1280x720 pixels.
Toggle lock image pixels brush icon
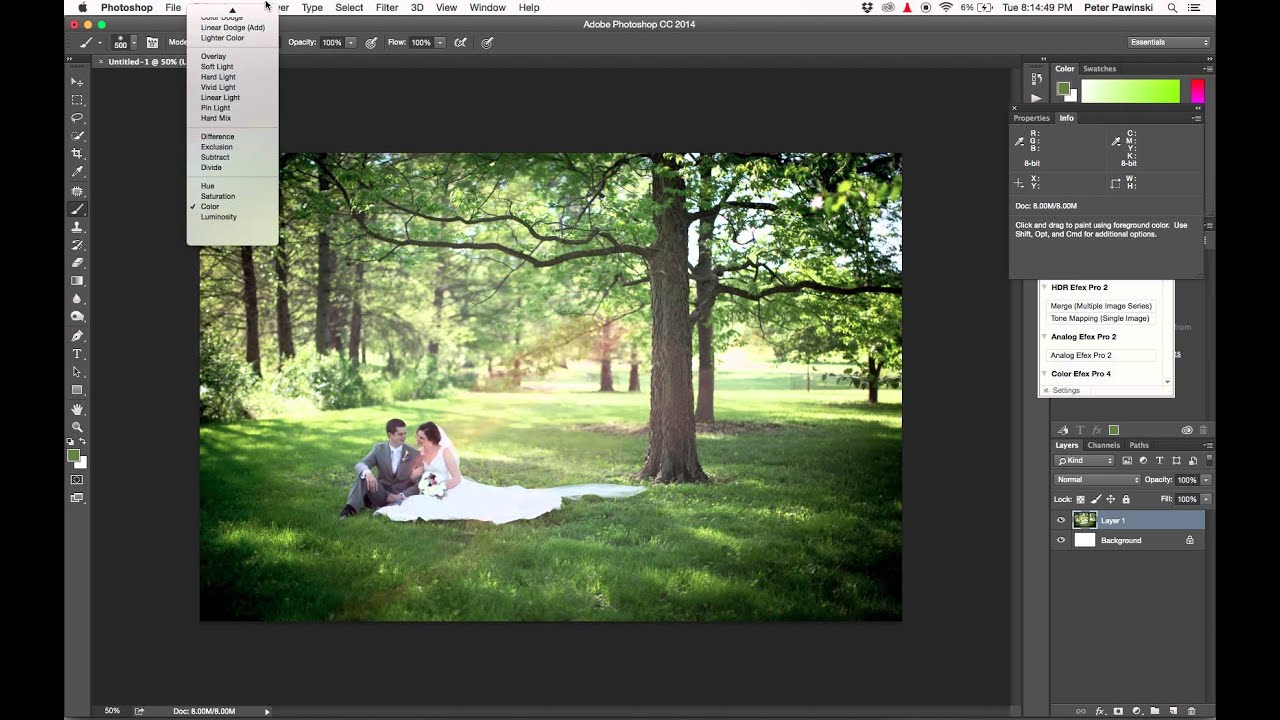(x=1096, y=499)
